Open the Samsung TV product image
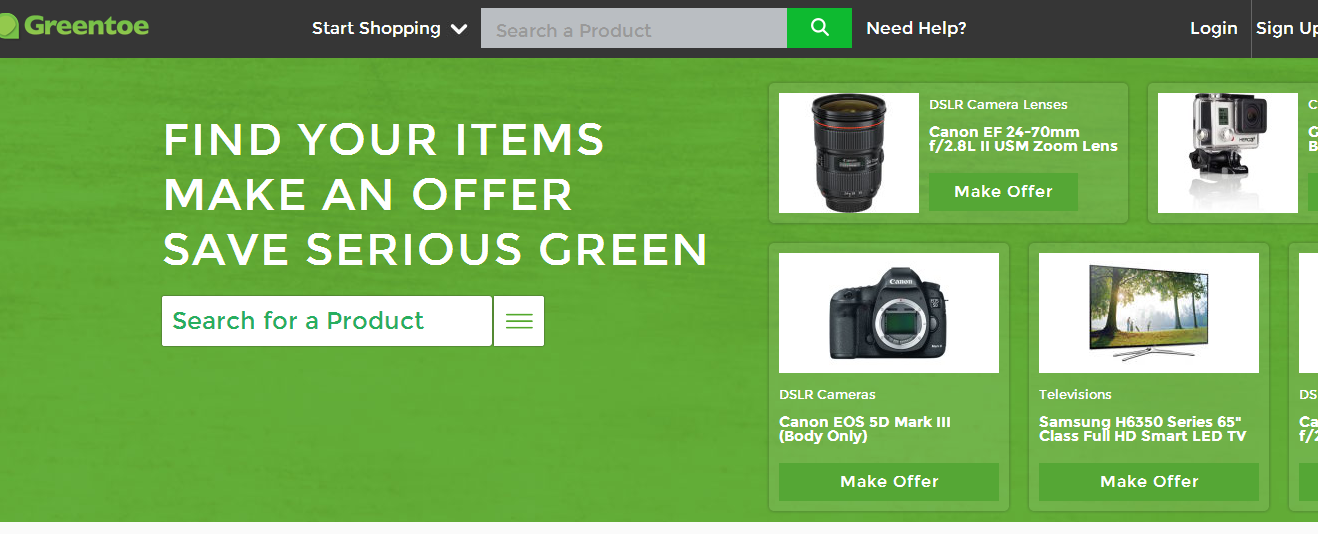The image size is (1318, 534). [1149, 313]
